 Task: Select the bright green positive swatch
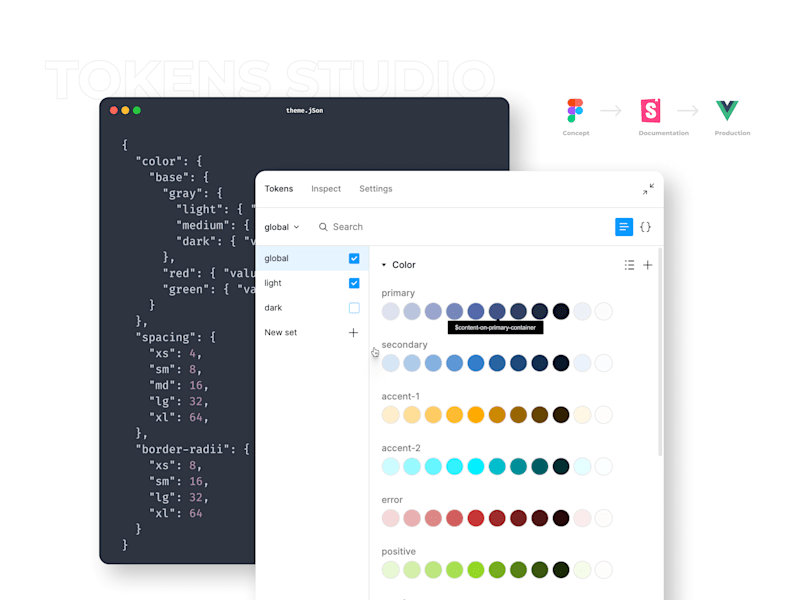coord(476,569)
